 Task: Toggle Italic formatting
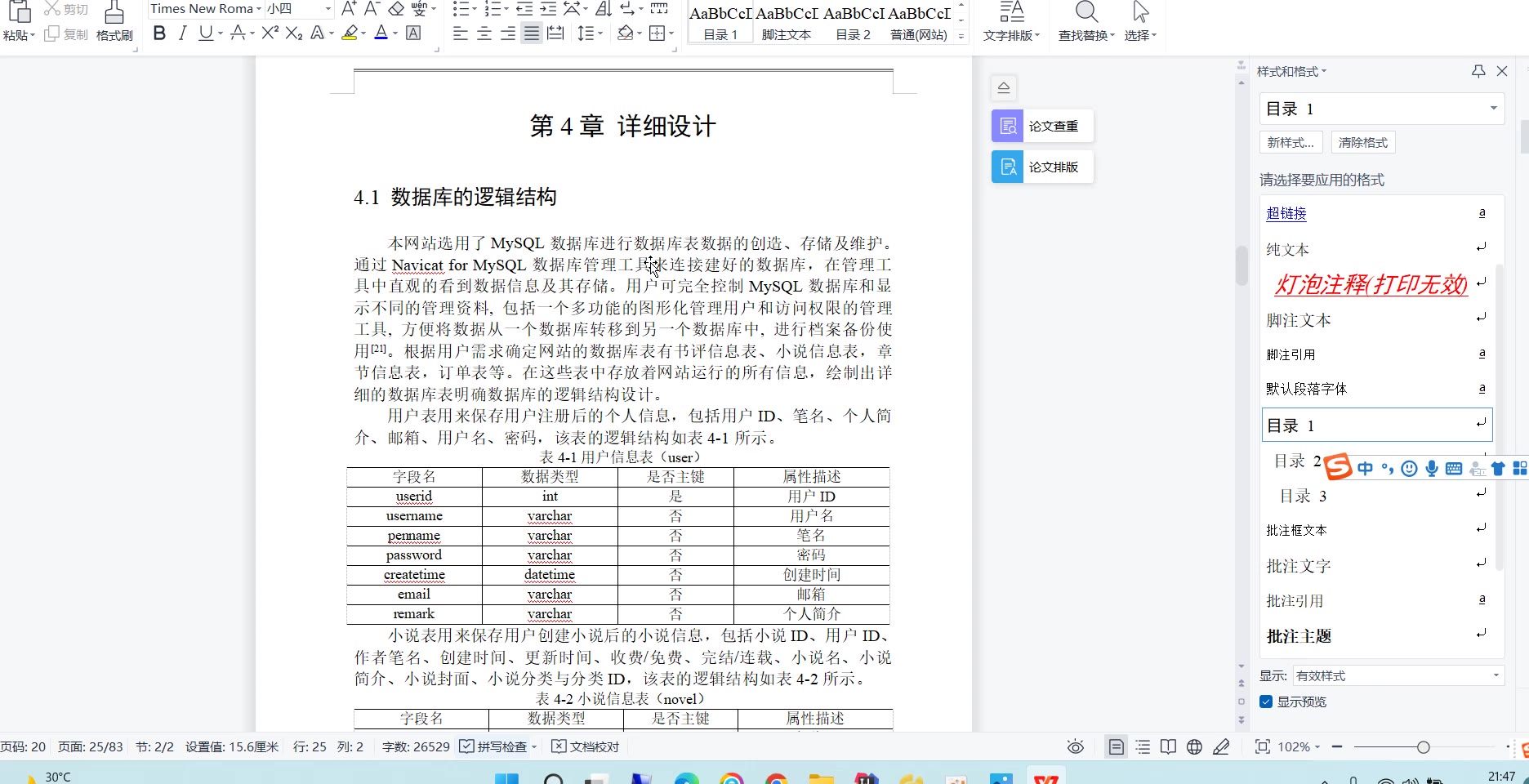pyautogui.click(x=182, y=33)
